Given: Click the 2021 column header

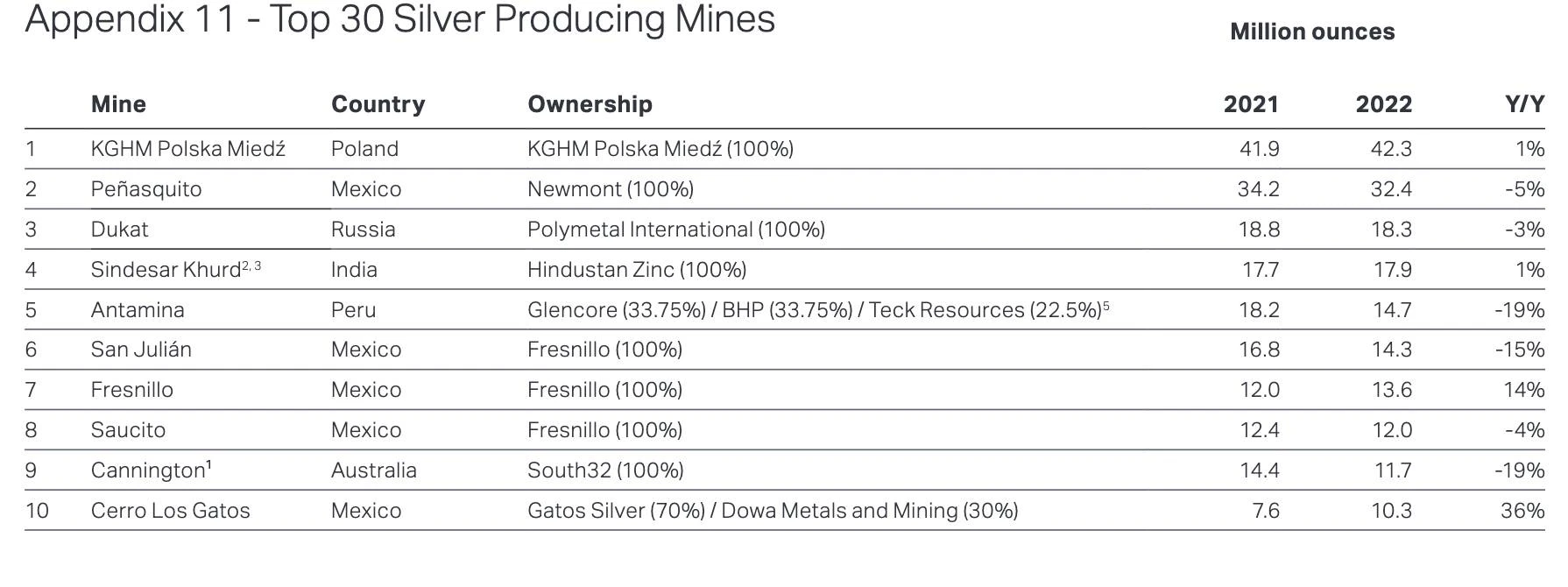Looking at the screenshot, I should pyautogui.click(x=1251, y=104).
